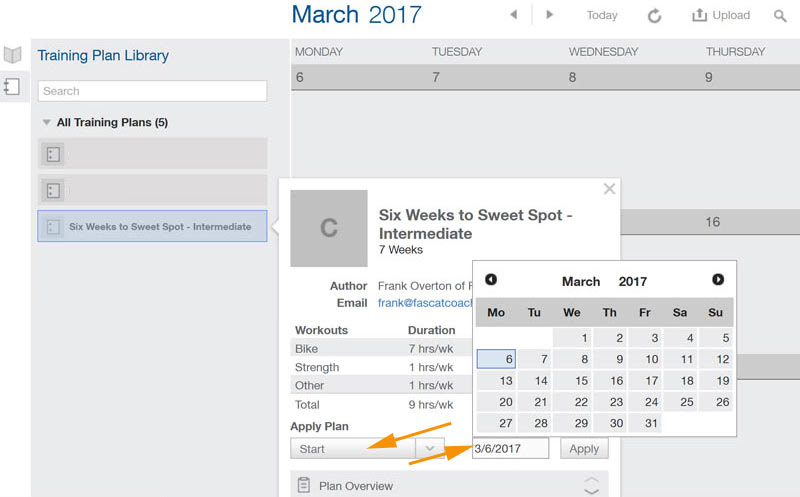Viewport: 800px width, 497px height.
Task: Click the frank@fascatcoach email link
Action: click(x=424, y=303)
